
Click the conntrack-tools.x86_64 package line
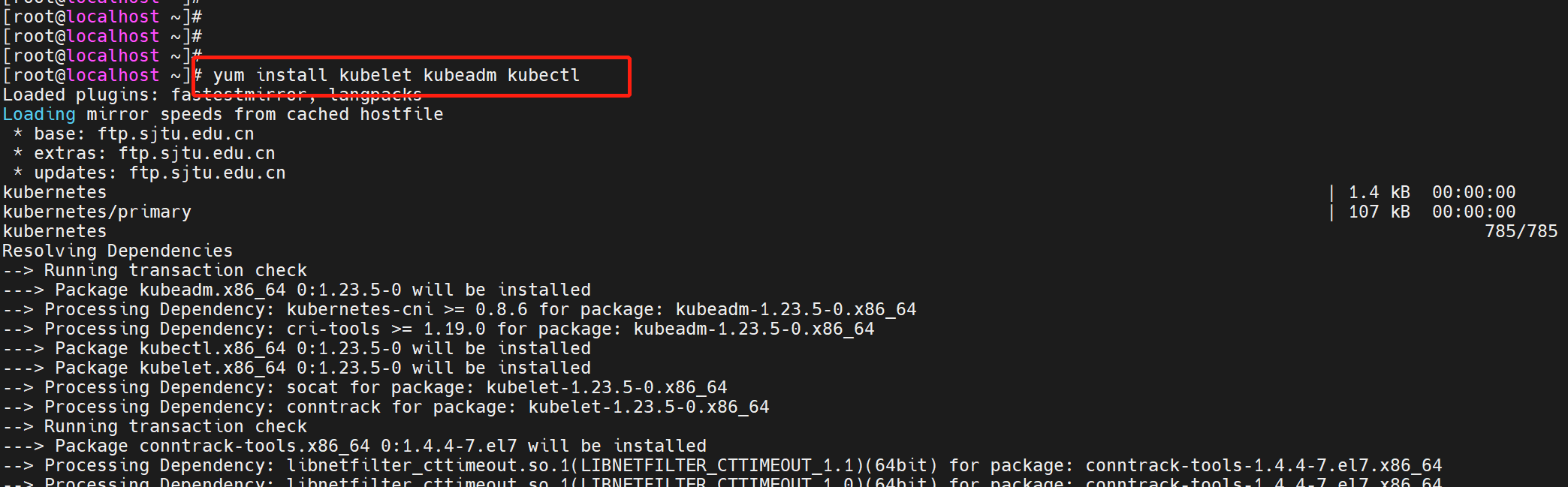coord(354,446)
